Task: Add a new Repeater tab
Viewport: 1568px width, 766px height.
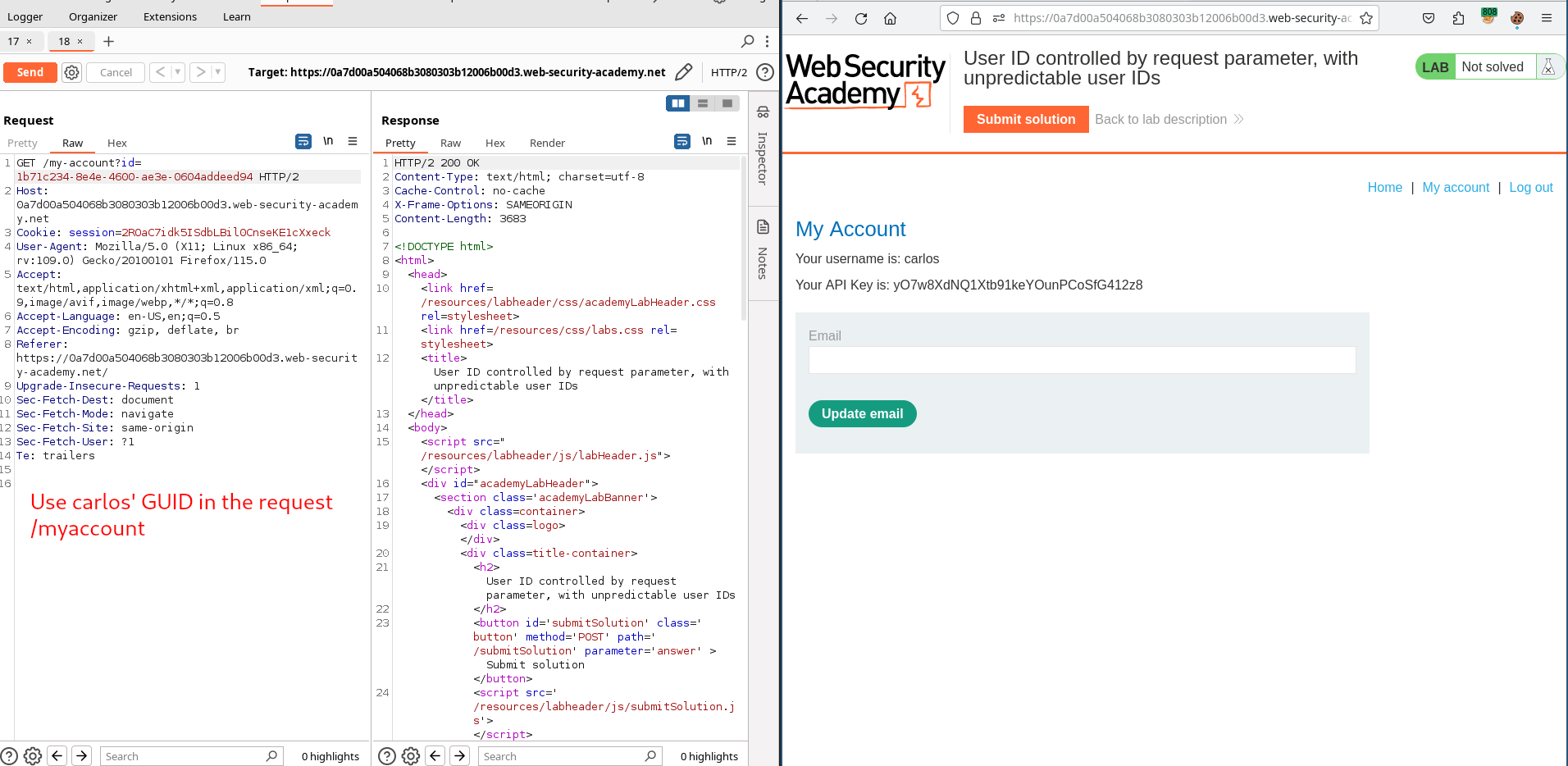Action: click(108, 41)
